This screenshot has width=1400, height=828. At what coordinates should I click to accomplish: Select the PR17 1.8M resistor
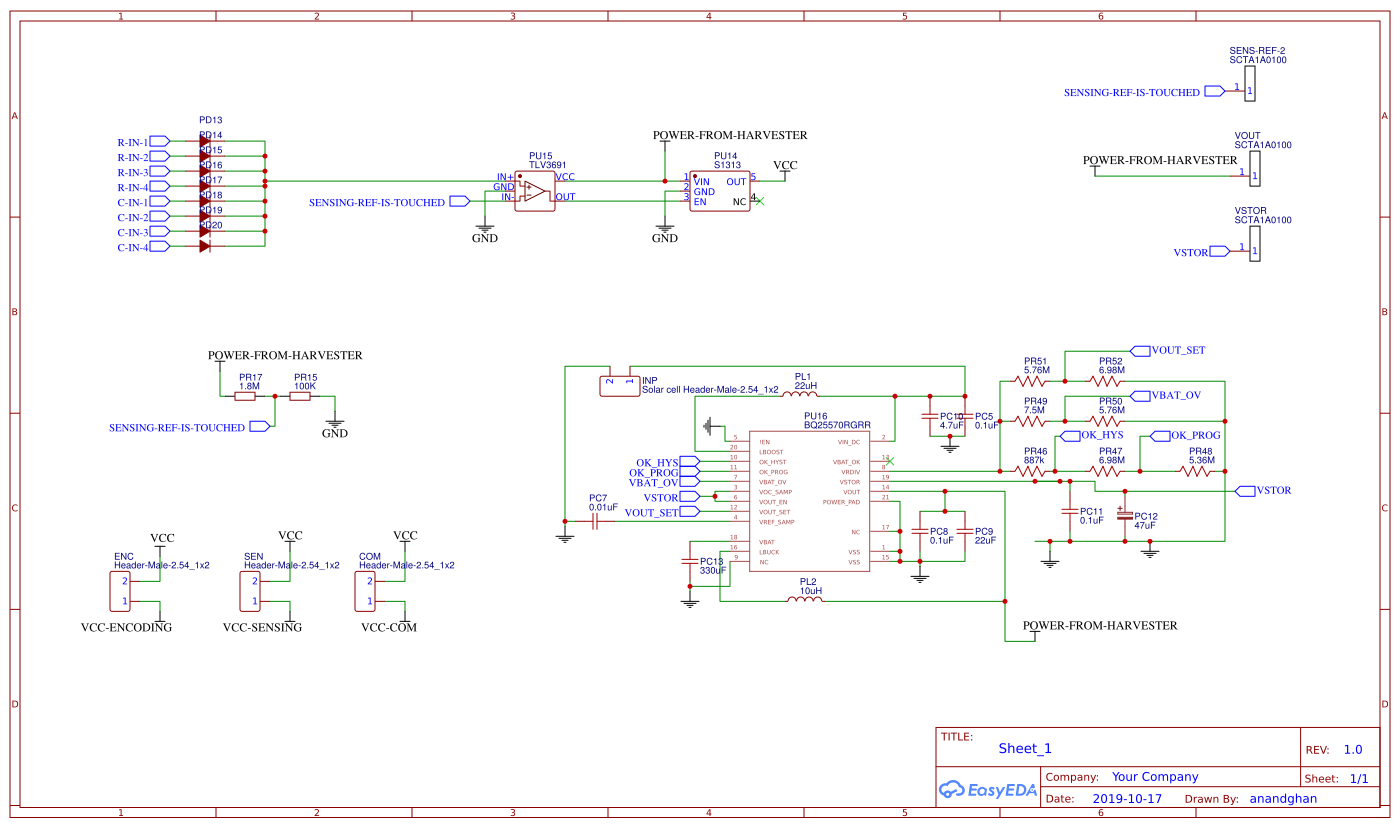pyautogui.click(x=246, y=397)
